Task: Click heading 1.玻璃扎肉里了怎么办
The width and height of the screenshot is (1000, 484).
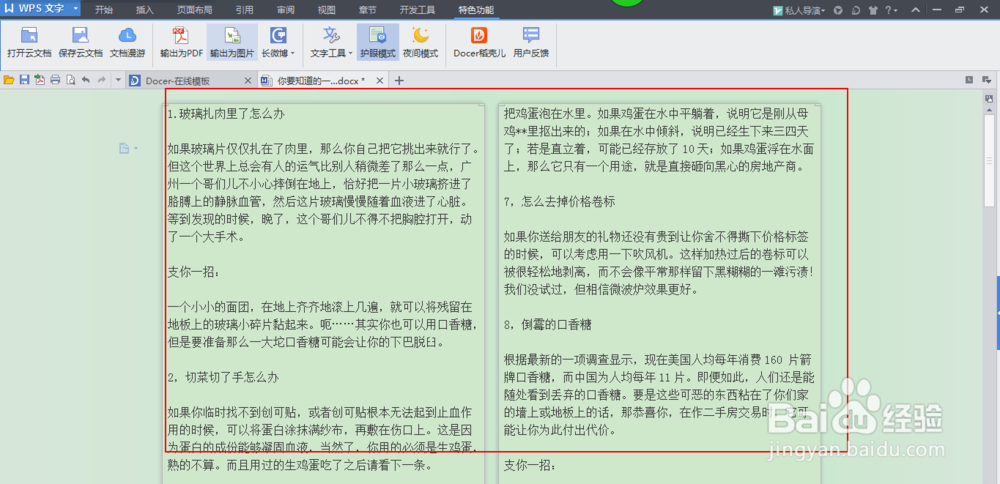Action: [x=226, y=115]
